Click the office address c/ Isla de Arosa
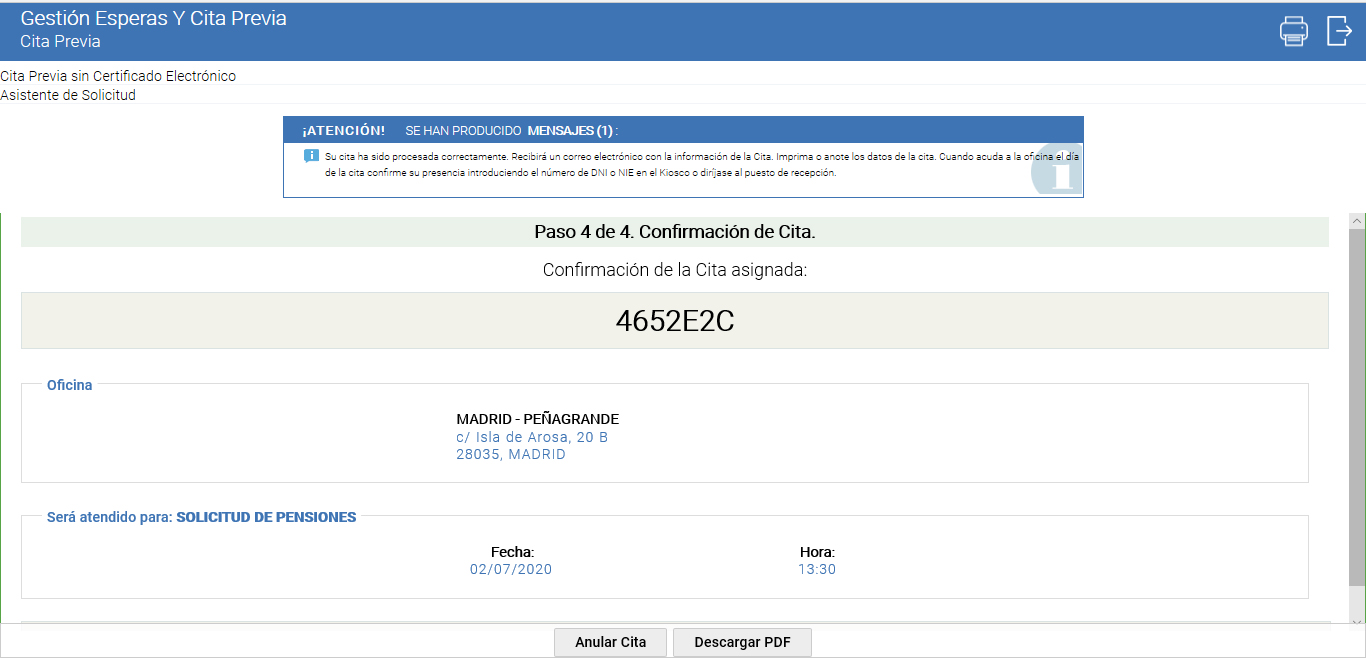1366x658 pixels. pyautogui.click(x=532, y=437)
